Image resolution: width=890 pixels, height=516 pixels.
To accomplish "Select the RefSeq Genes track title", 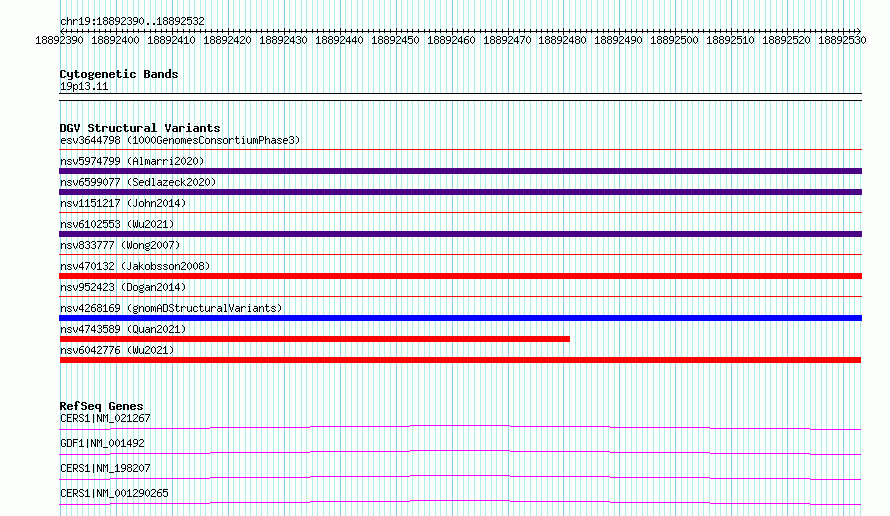I will click(102, 406).
